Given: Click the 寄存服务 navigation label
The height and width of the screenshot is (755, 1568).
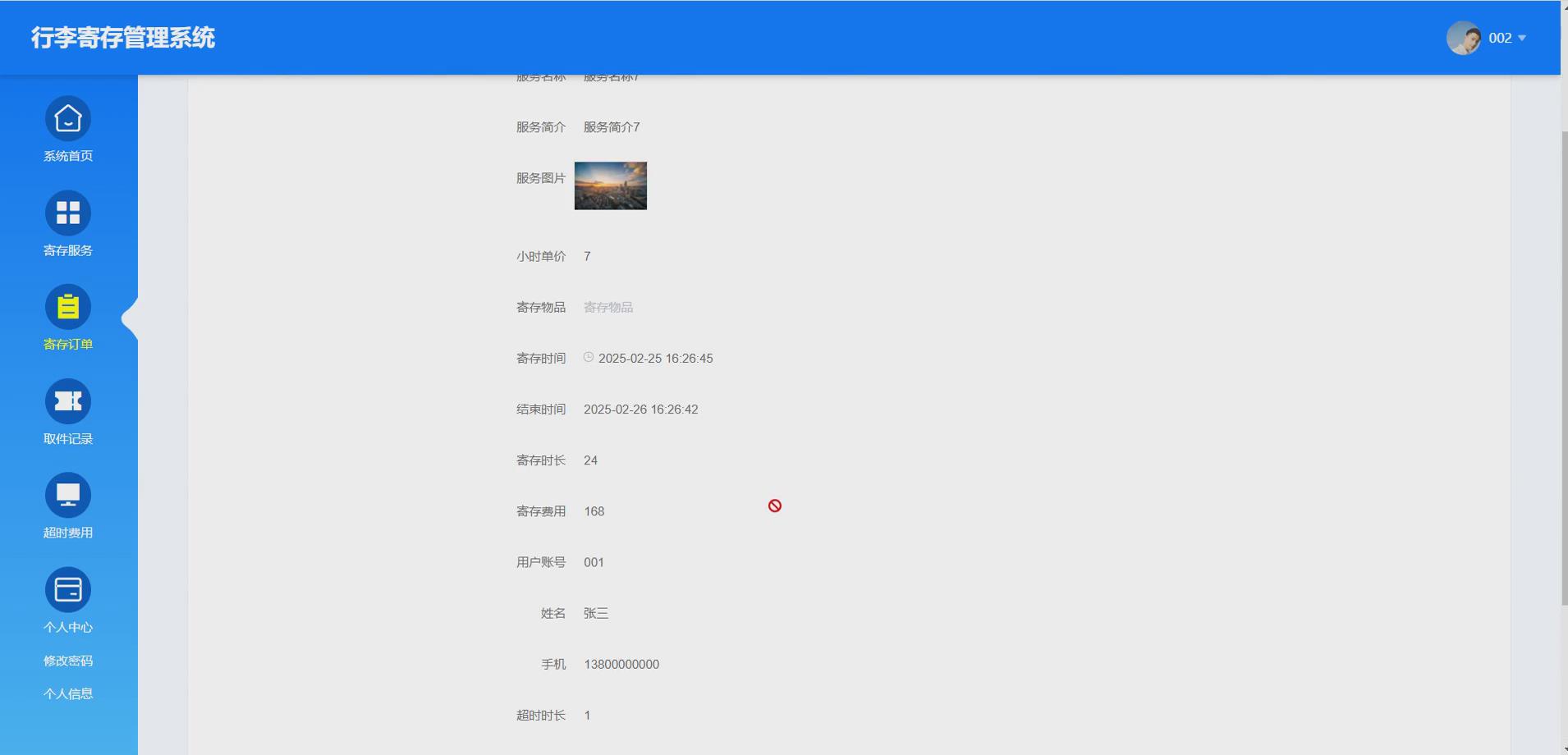Looking at the screenshot, I should tap(68, 250).
